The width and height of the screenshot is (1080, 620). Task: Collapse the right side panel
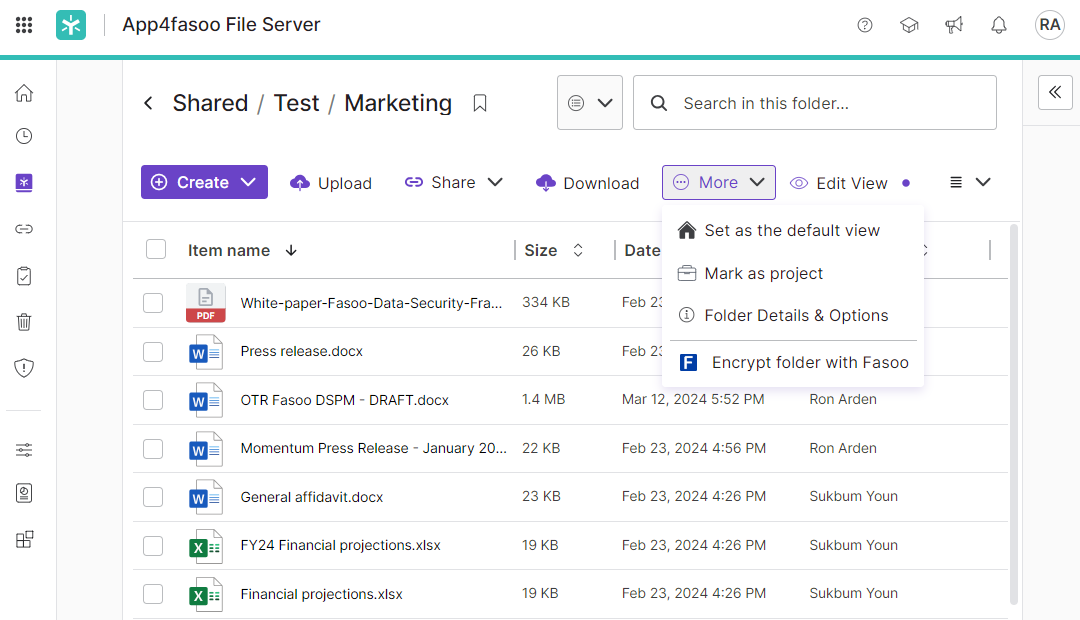tap(1054, 92)
